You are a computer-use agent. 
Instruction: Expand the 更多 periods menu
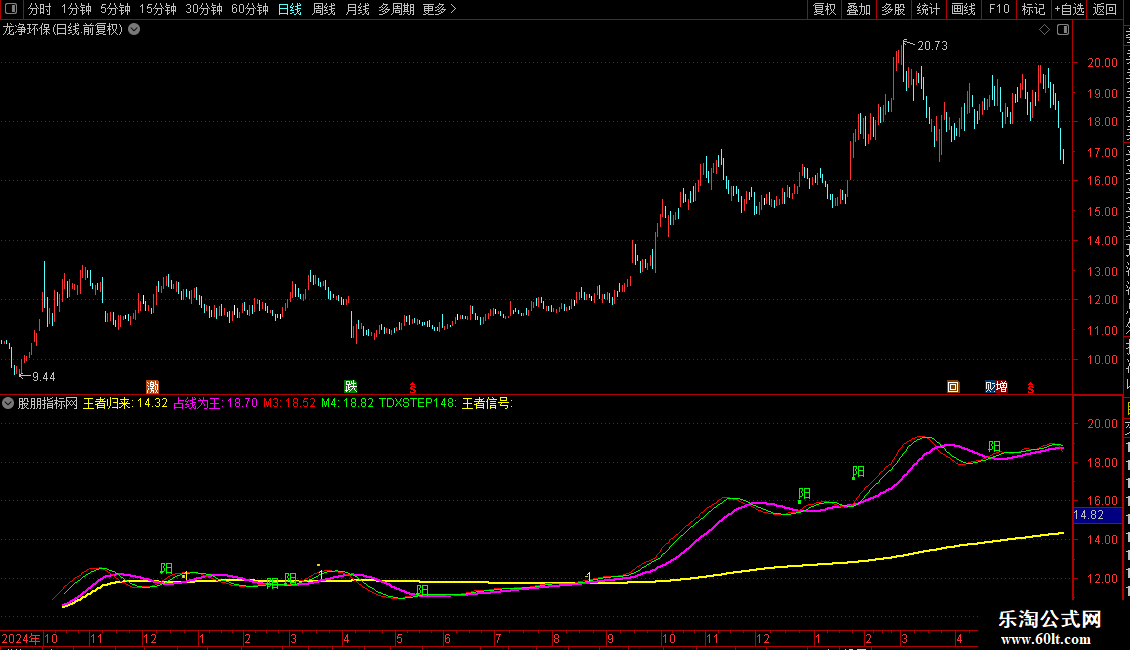click(439, 9)
